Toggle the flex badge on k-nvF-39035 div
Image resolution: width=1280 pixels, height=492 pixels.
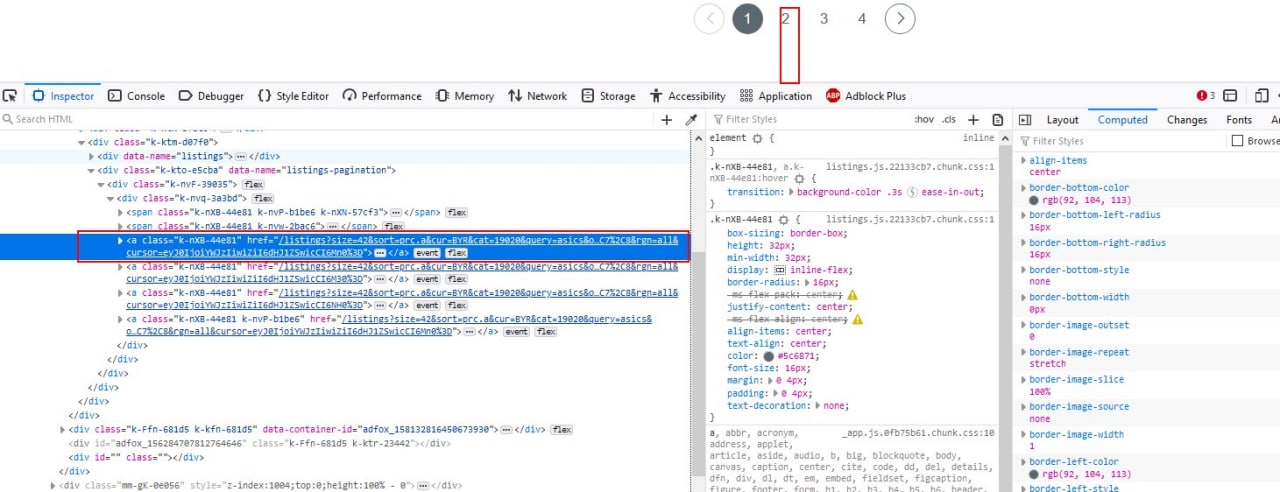tap(254, 184)
